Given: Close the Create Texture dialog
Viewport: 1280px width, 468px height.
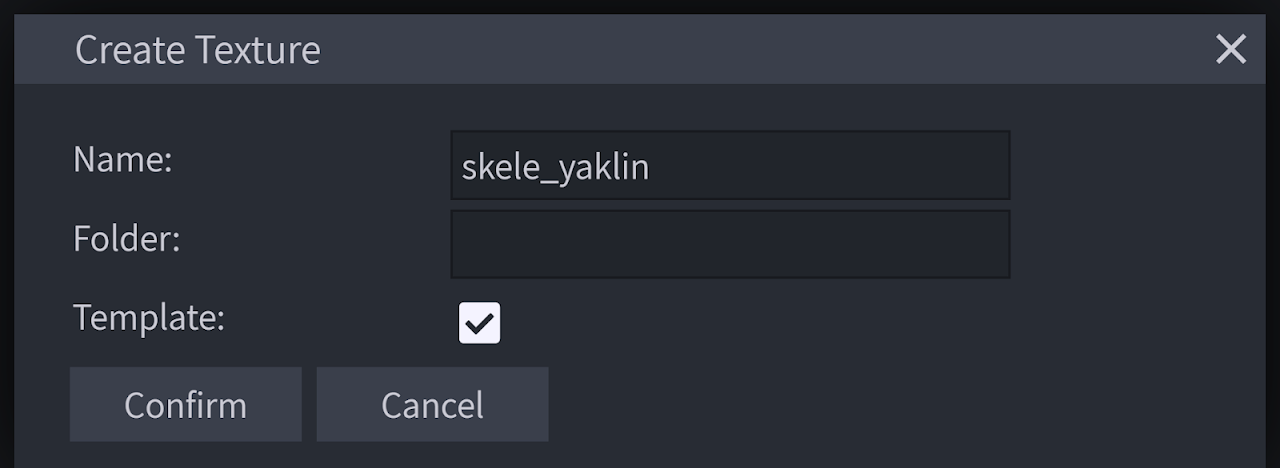Looking at the screenshot, I should point(1230,49).
